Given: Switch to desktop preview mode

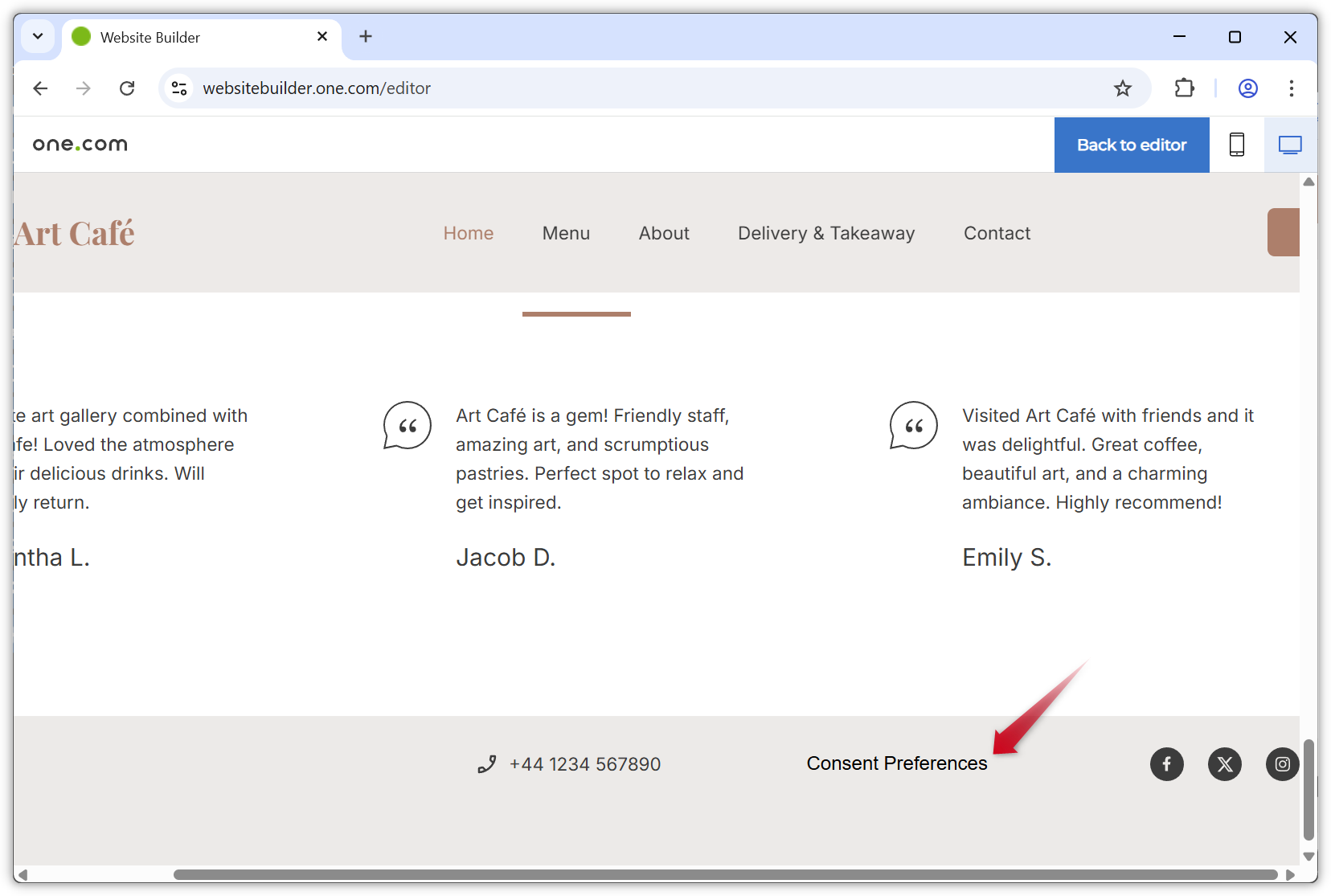Looking at the screenshot, I should coord(1290,145).
